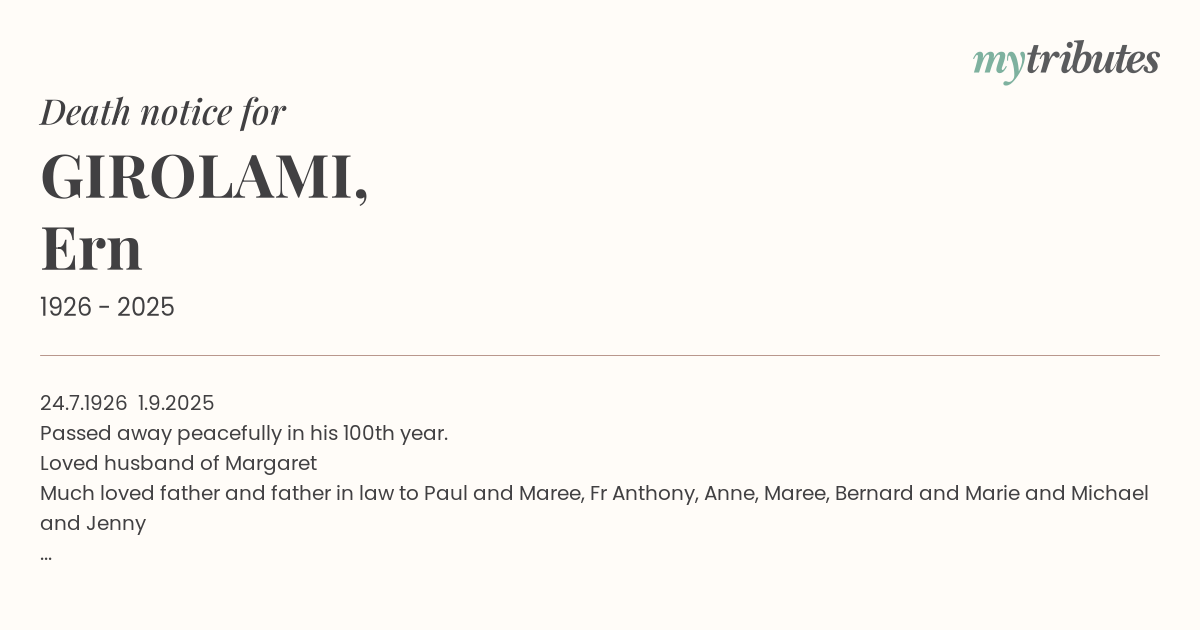Screen dimensions: 1200x630
Task: Click the "tributes" part of the logo
Action: [1092, 60]
